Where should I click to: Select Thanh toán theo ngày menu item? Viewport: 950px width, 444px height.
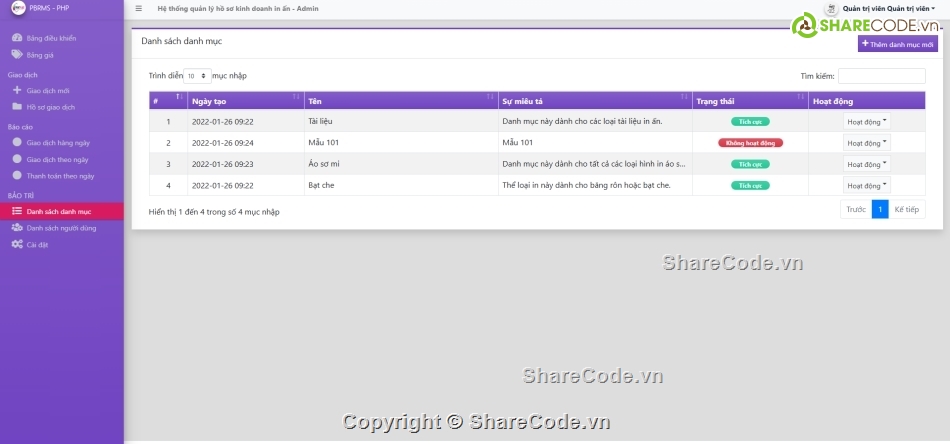[60, 175]
